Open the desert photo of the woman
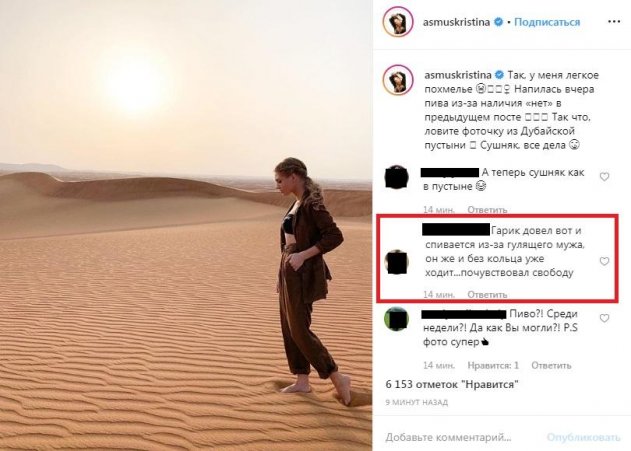The width and height of the screenshot is (631, 451). tap(186, 225)
